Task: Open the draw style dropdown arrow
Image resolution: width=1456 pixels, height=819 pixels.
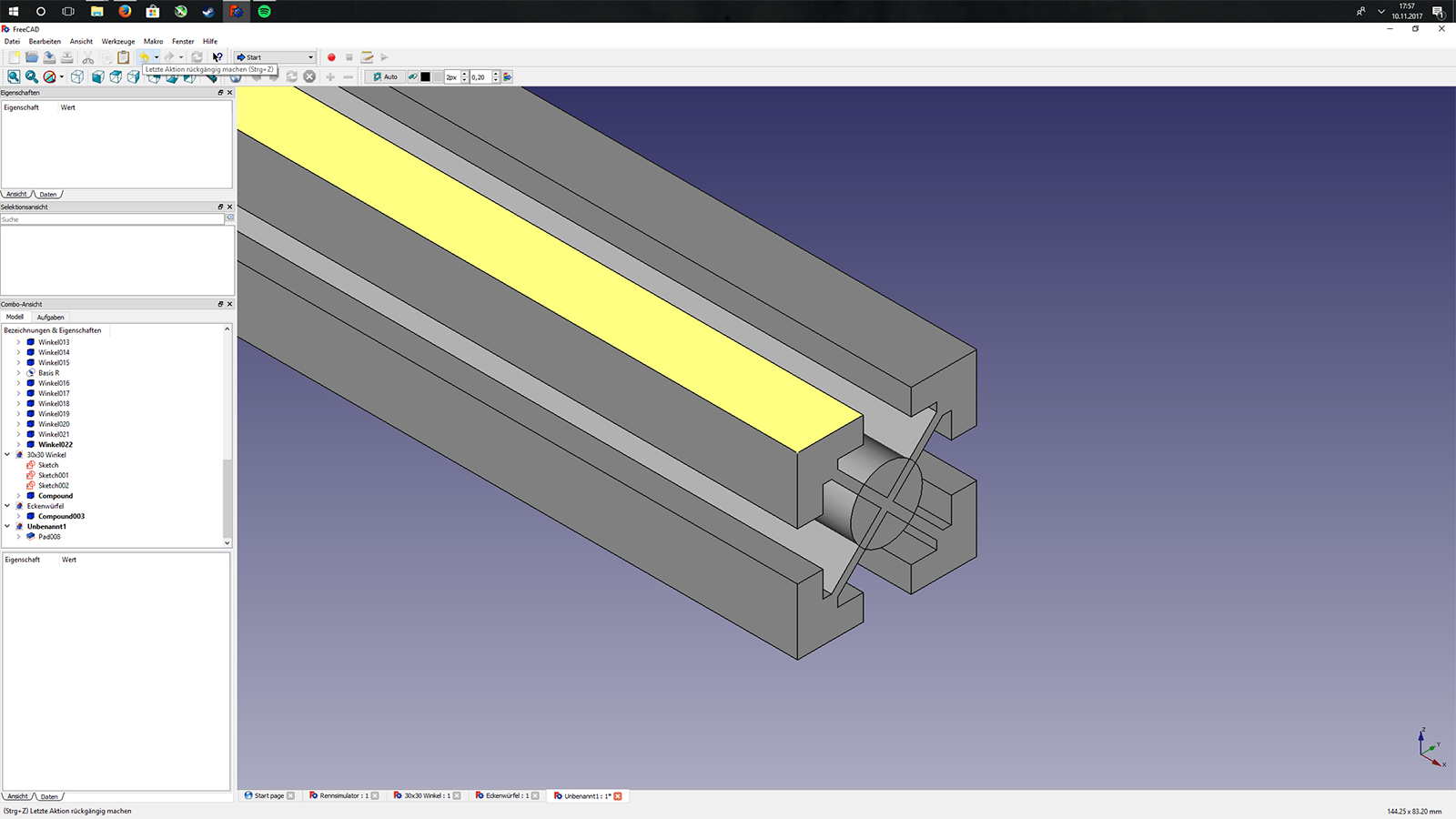Action: 62,77
